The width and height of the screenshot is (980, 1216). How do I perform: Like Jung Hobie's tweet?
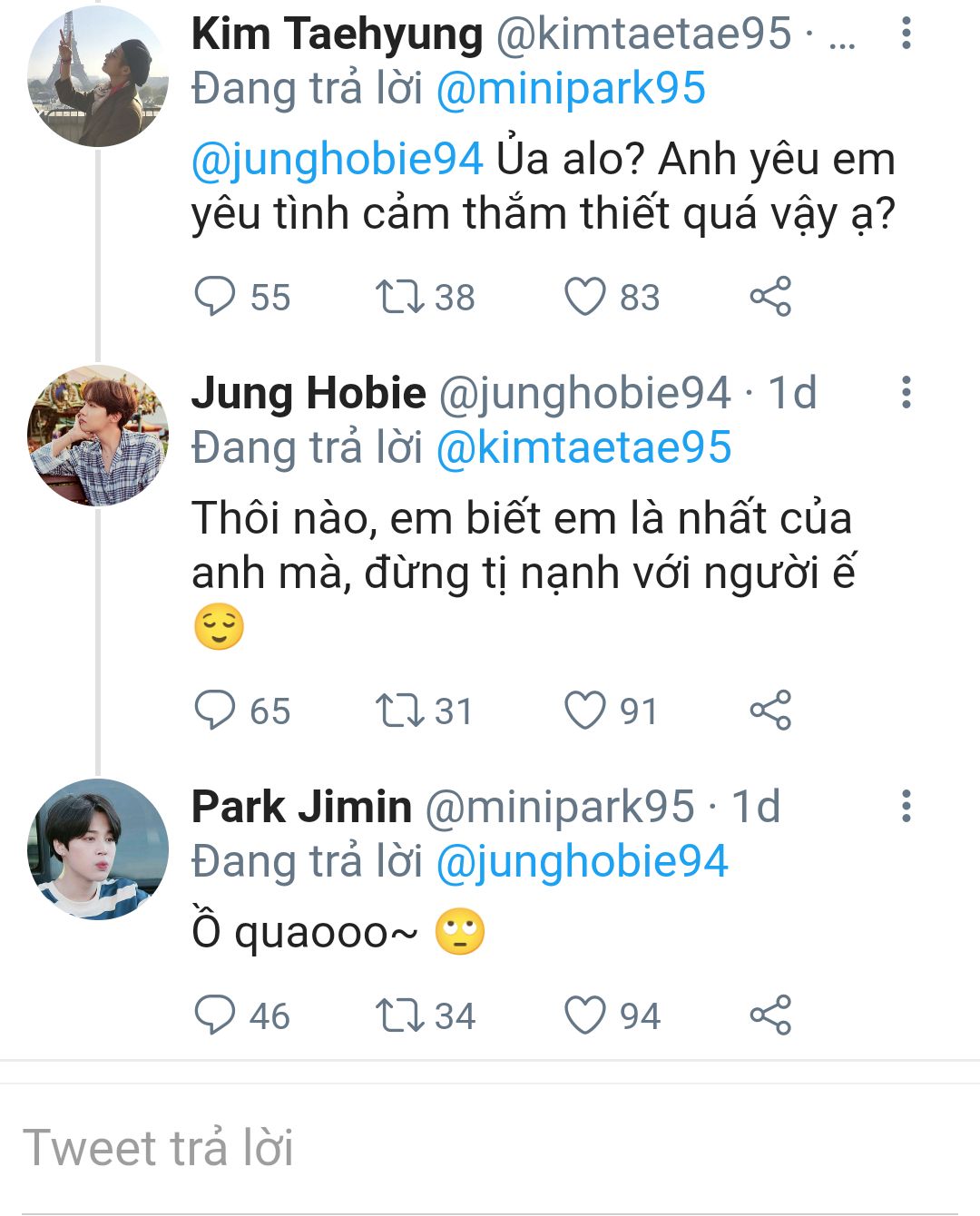pyautogui.click(x=585, y=711)
